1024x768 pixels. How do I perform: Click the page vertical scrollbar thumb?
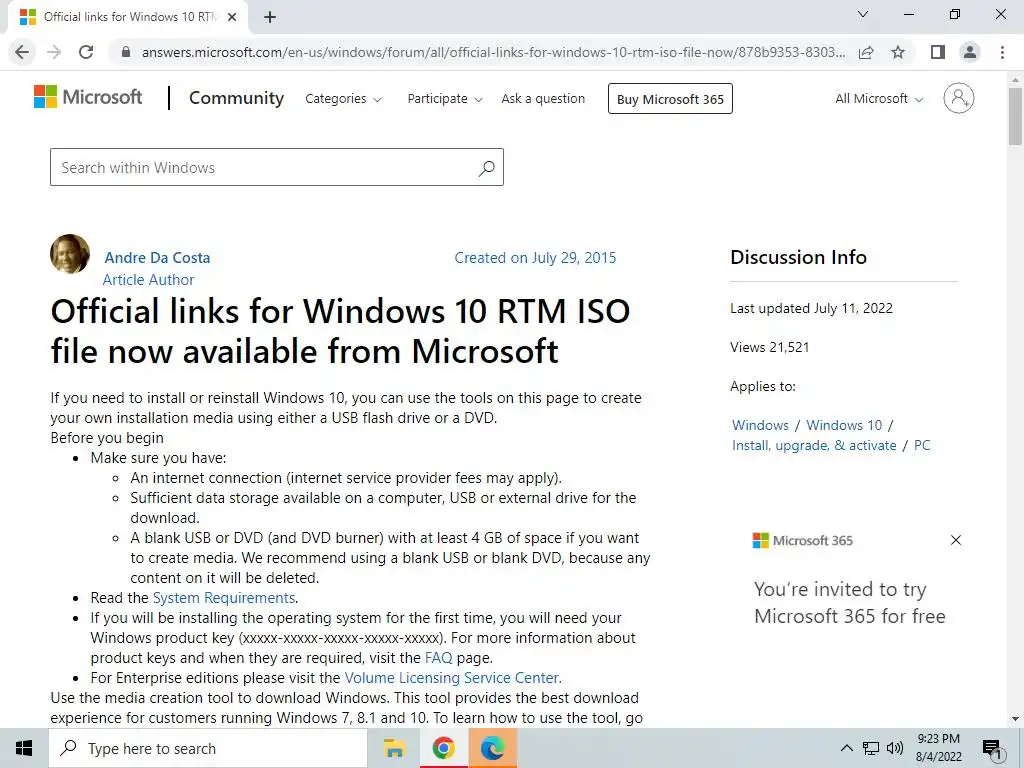[x=1015, y=116]
